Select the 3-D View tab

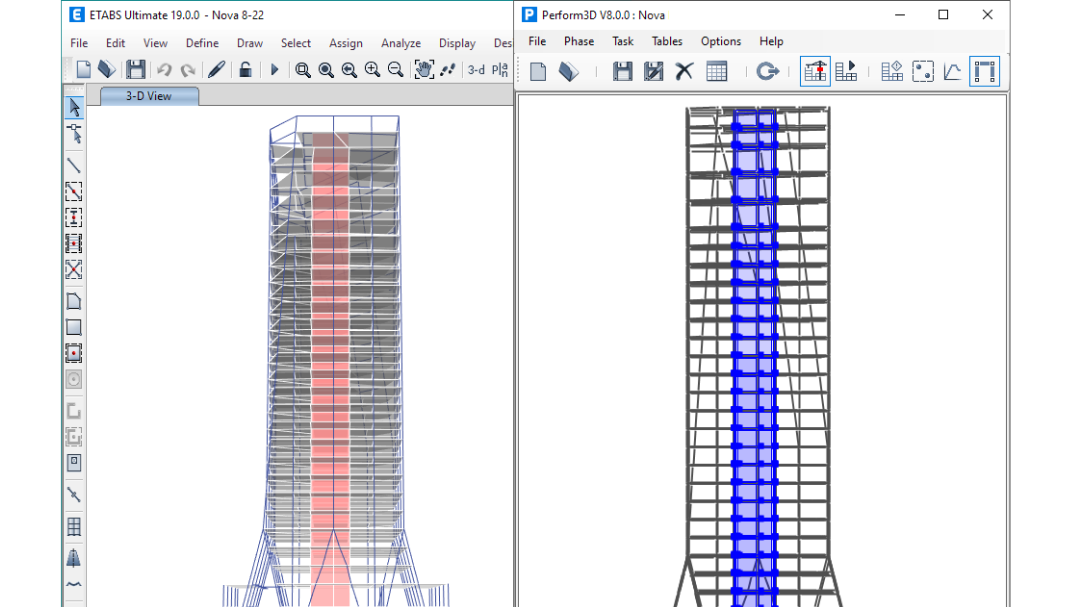148,96
